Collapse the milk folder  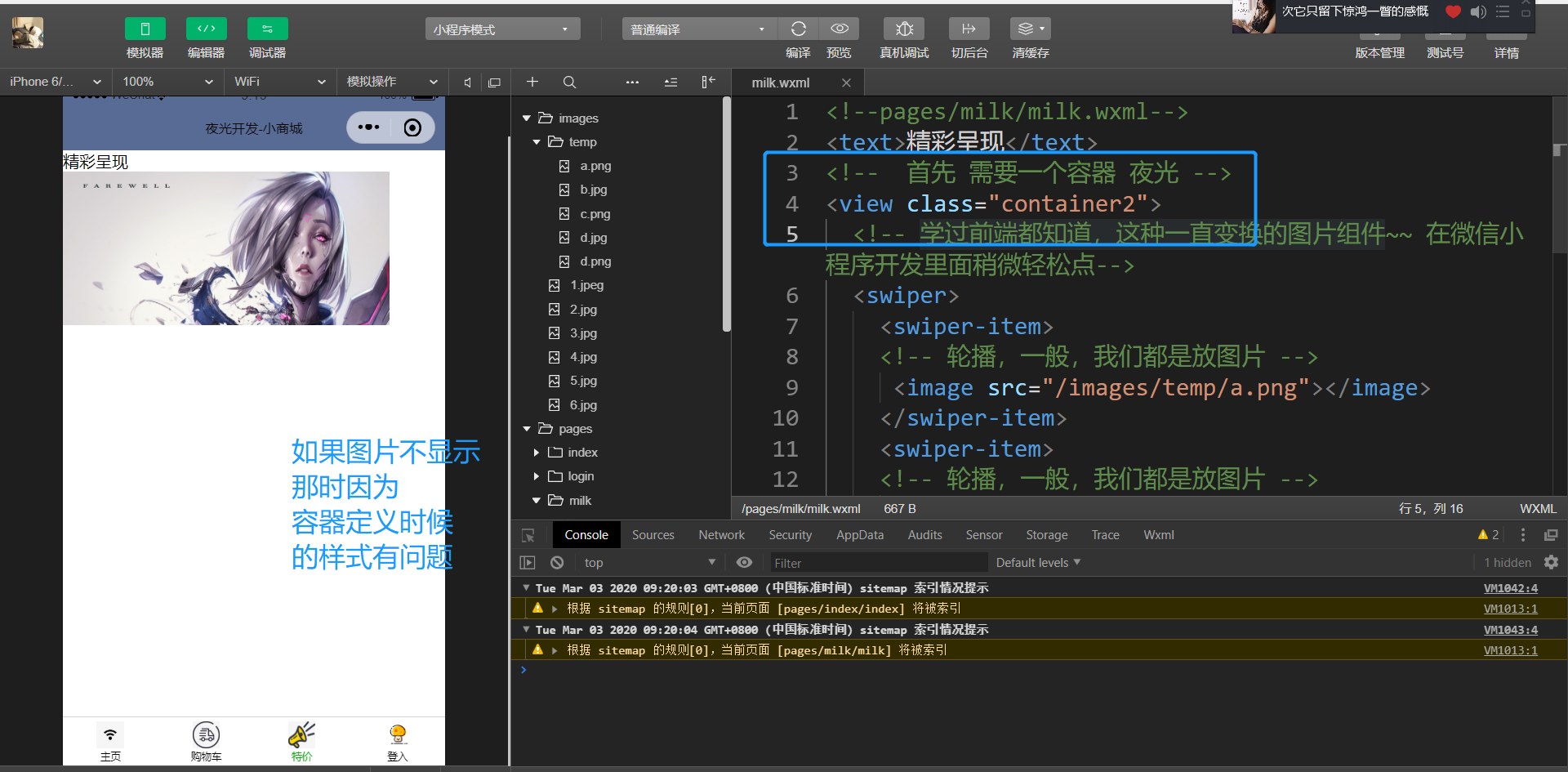point(537,501)
